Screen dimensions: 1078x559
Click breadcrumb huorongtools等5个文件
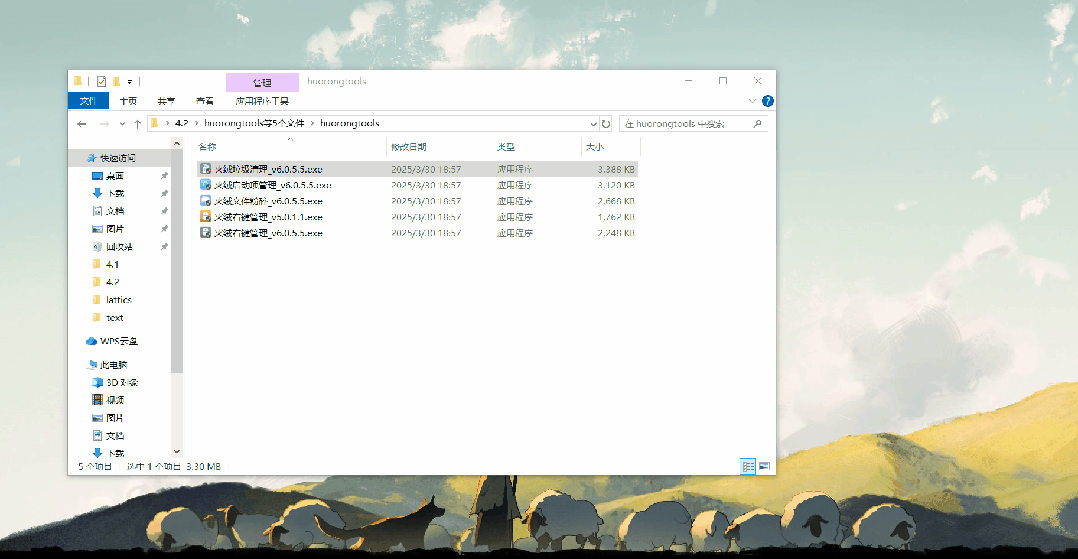click(254, 124)
